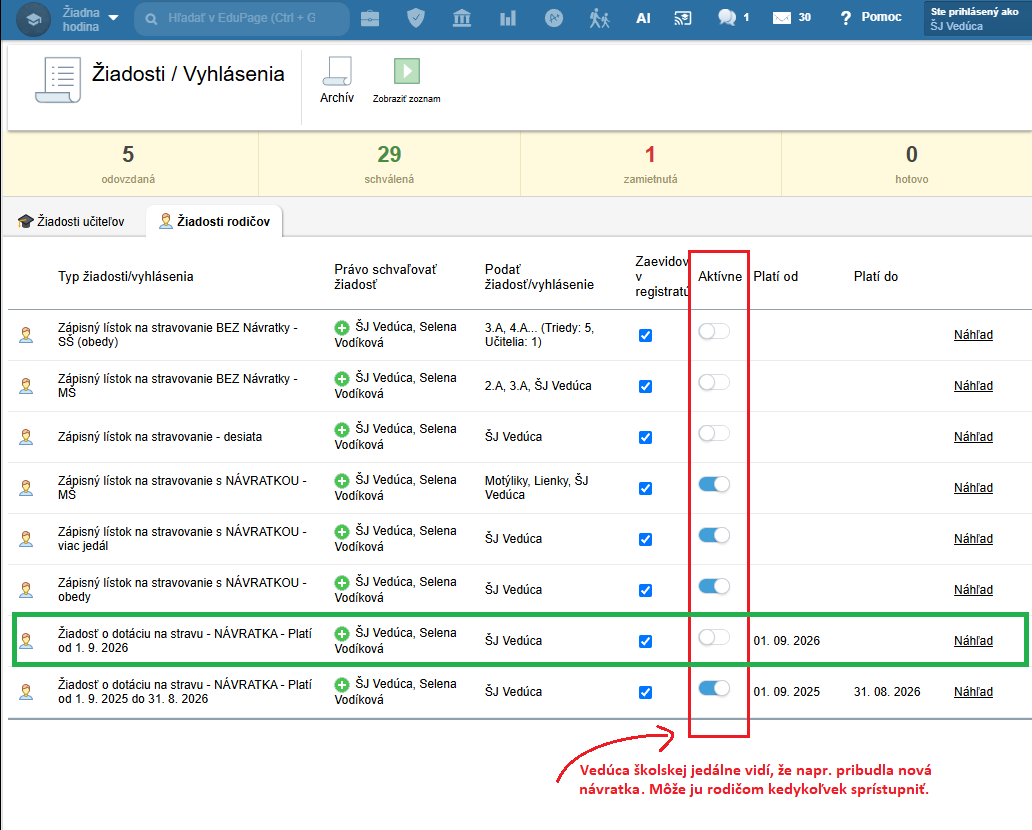This screenshot has width=1032, height=830.
Task: Click person icon of stravovanie desiata row
Action: (26, 437)
